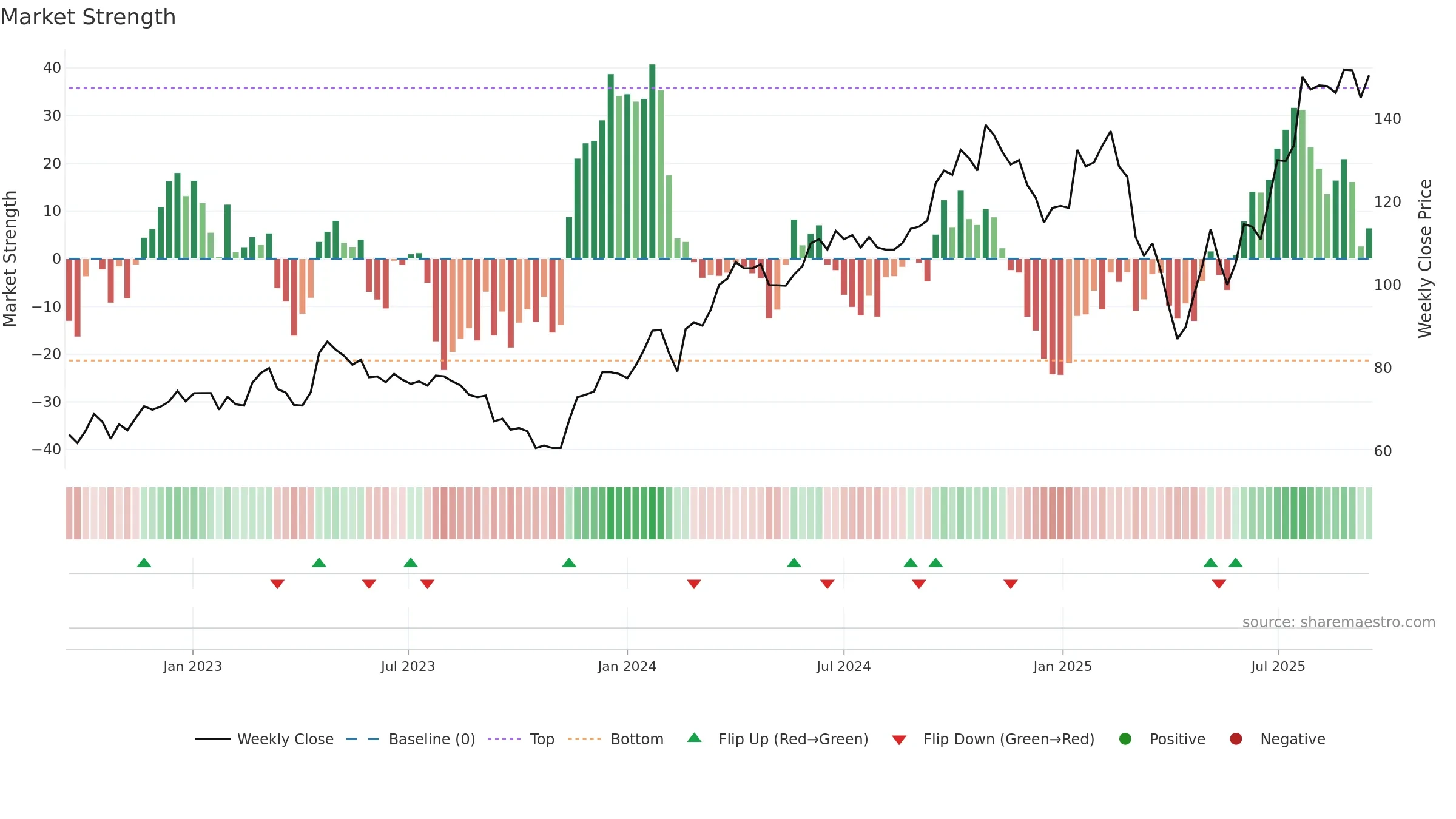Select the red flip-down triangle near February 2024
Viewport: 1456px width, 819px height.
[x=694, y=584]
